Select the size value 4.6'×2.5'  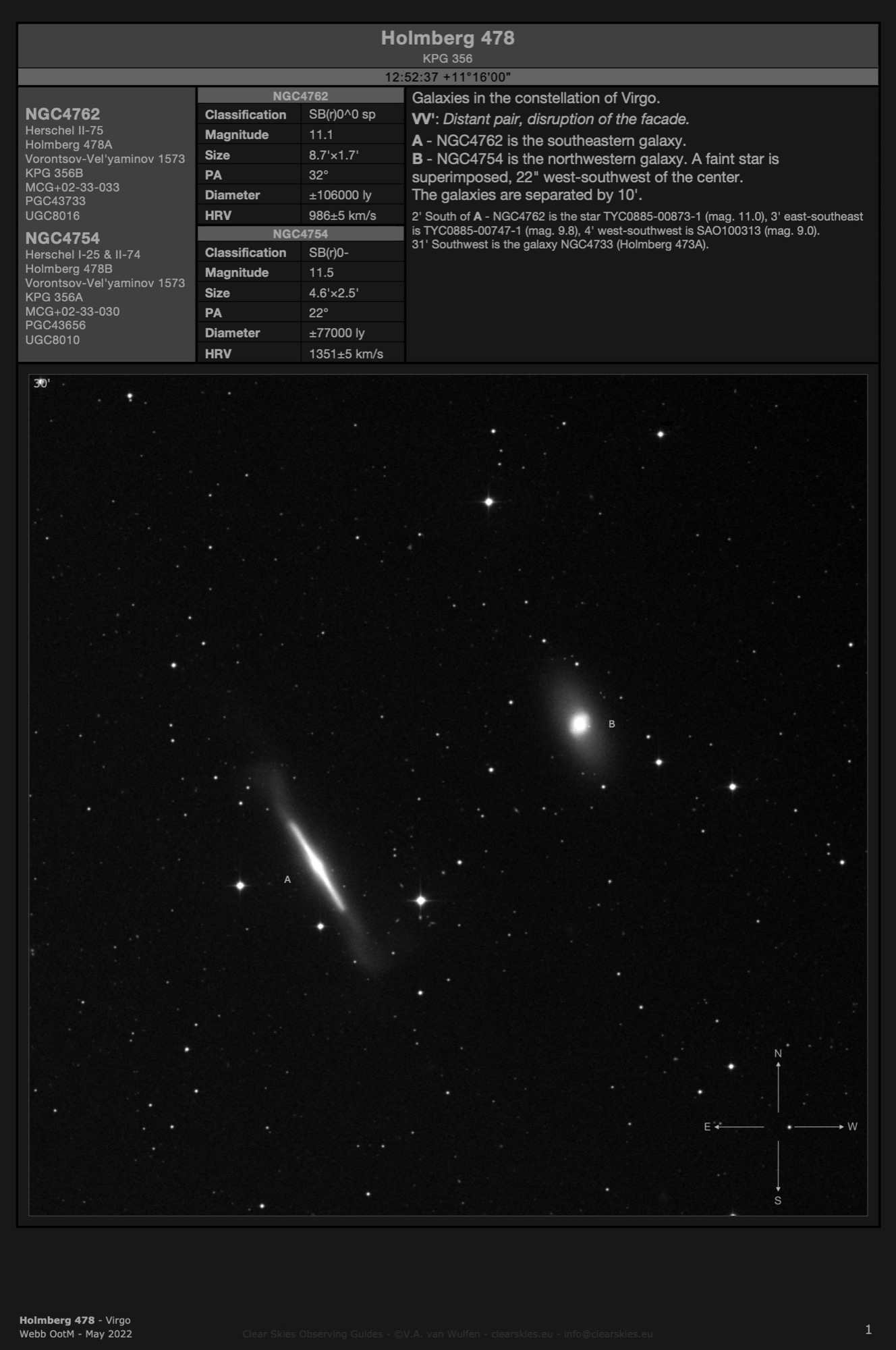333,292
